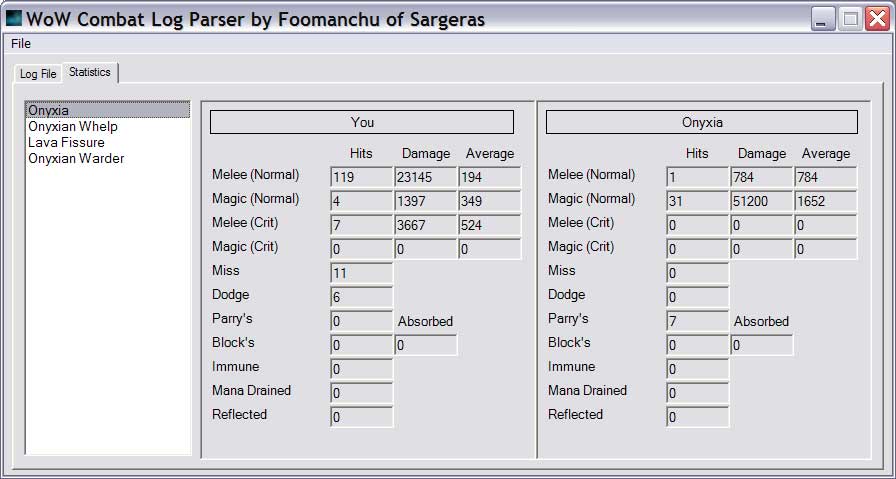The width and height of the screenshot is (896, 479).
Task: Click Onyxia Magic (Normal) average field 1652
Action: coord(826,201)
